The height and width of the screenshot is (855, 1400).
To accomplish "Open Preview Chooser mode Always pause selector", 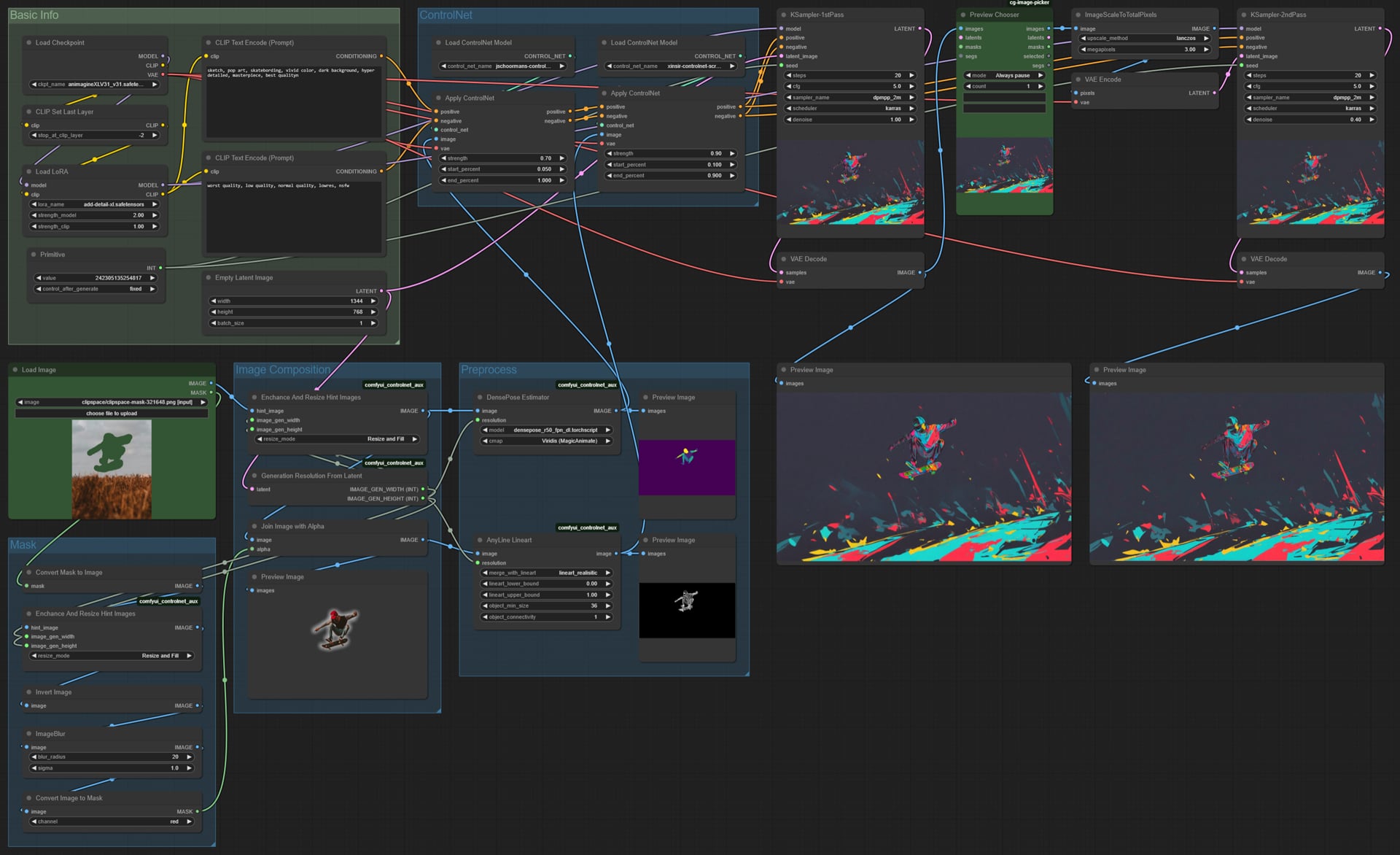I will point(1004,75).
